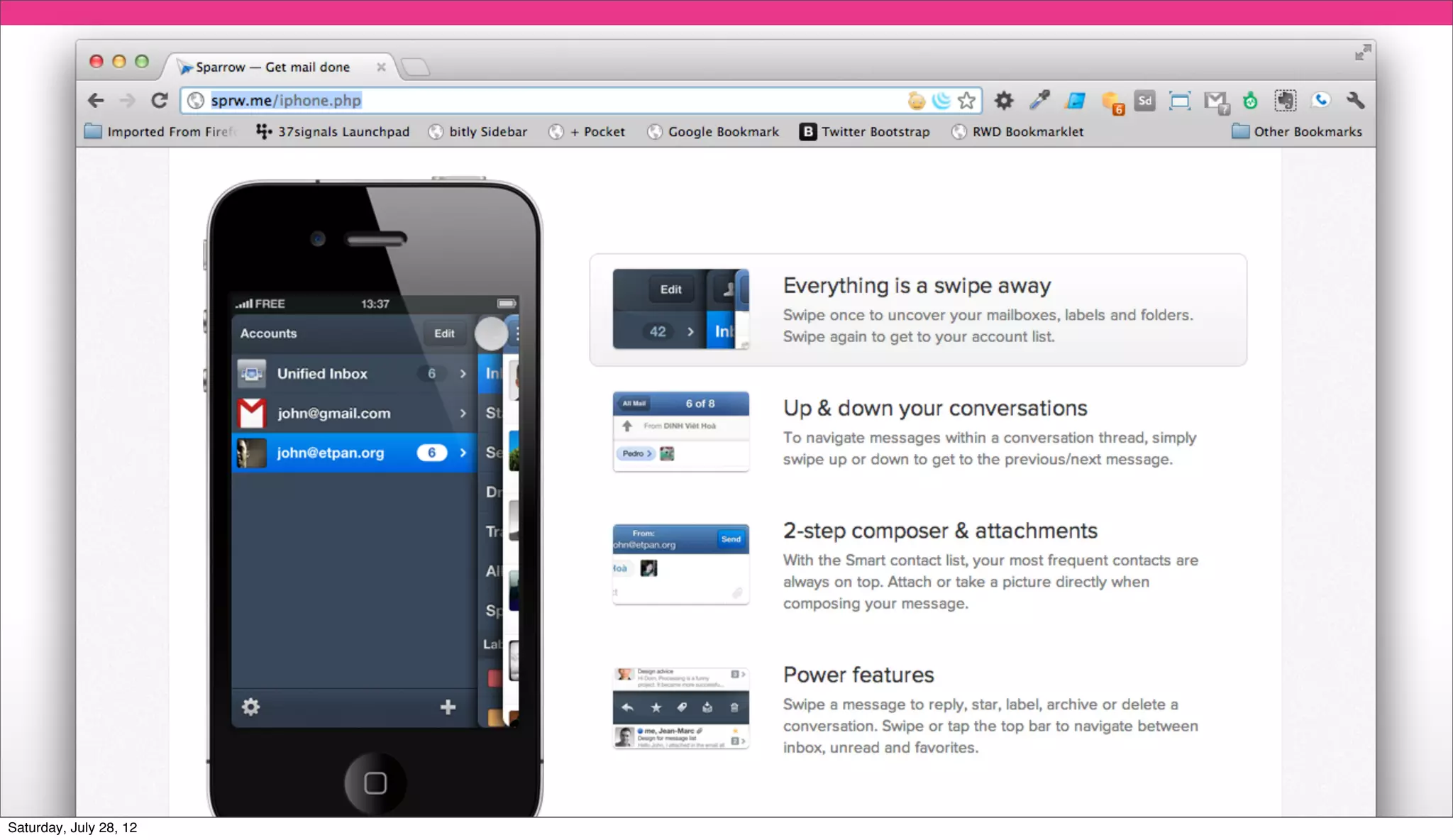Click the Power features thumbnail image
This screenshot has height=840, width=1453.
pyautogui.click(x=680, y=707)
